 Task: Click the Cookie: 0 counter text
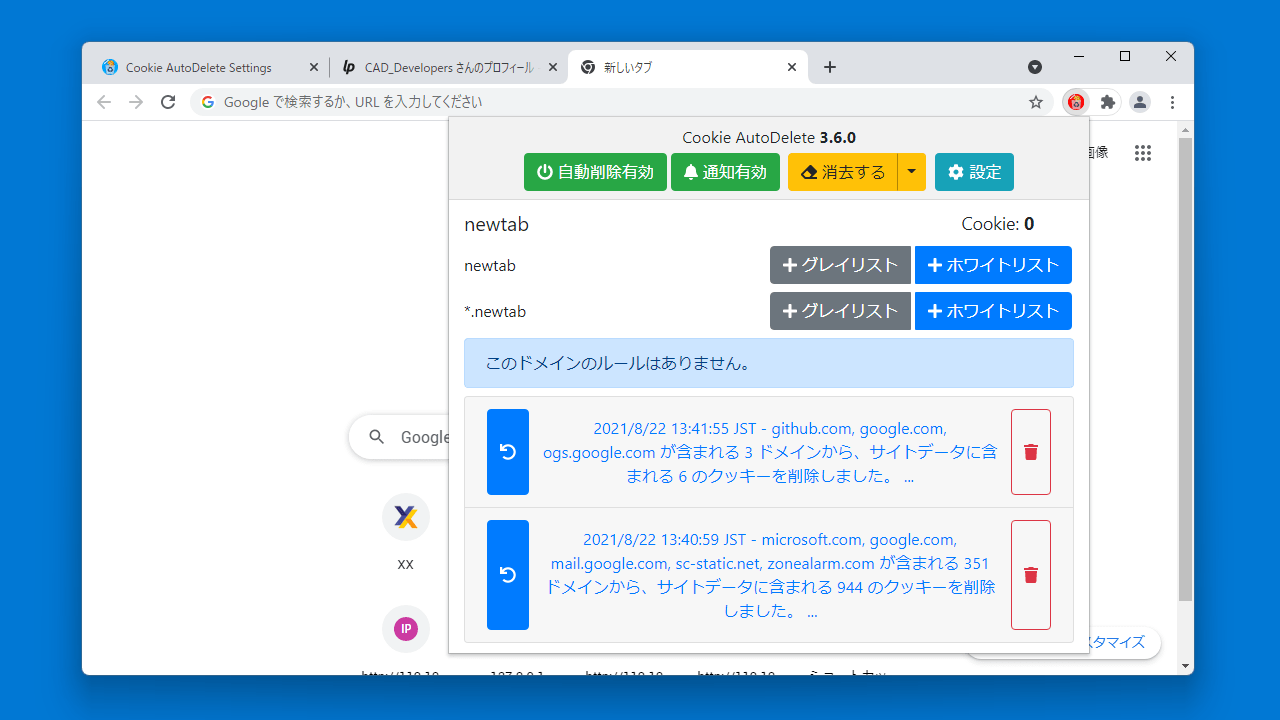(998, 224)
